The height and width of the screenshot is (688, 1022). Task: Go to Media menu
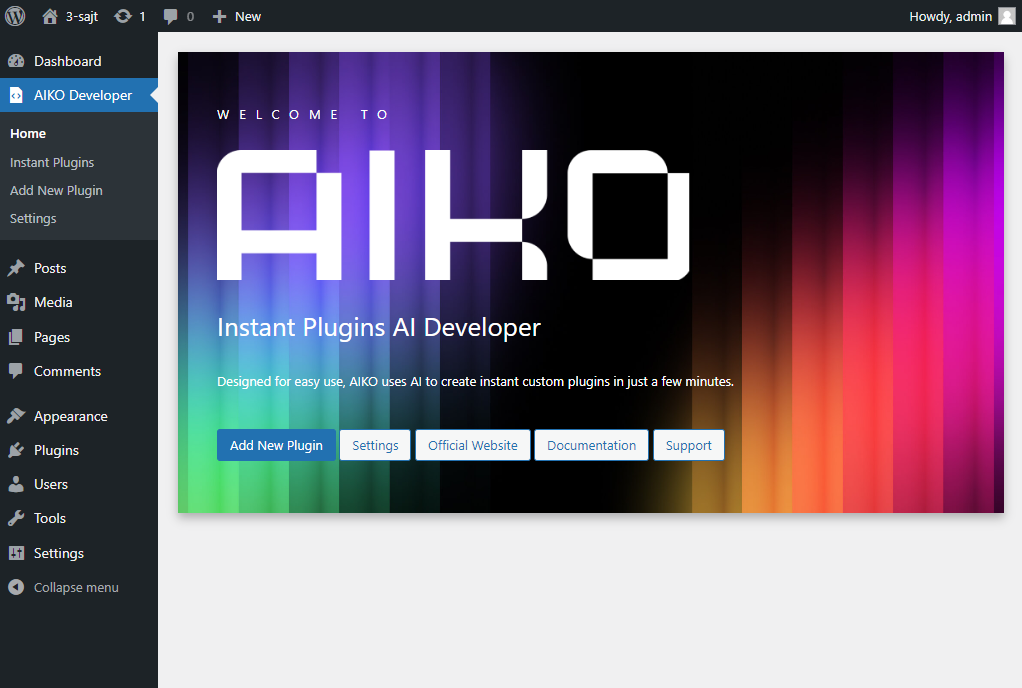tap(53, 302)
